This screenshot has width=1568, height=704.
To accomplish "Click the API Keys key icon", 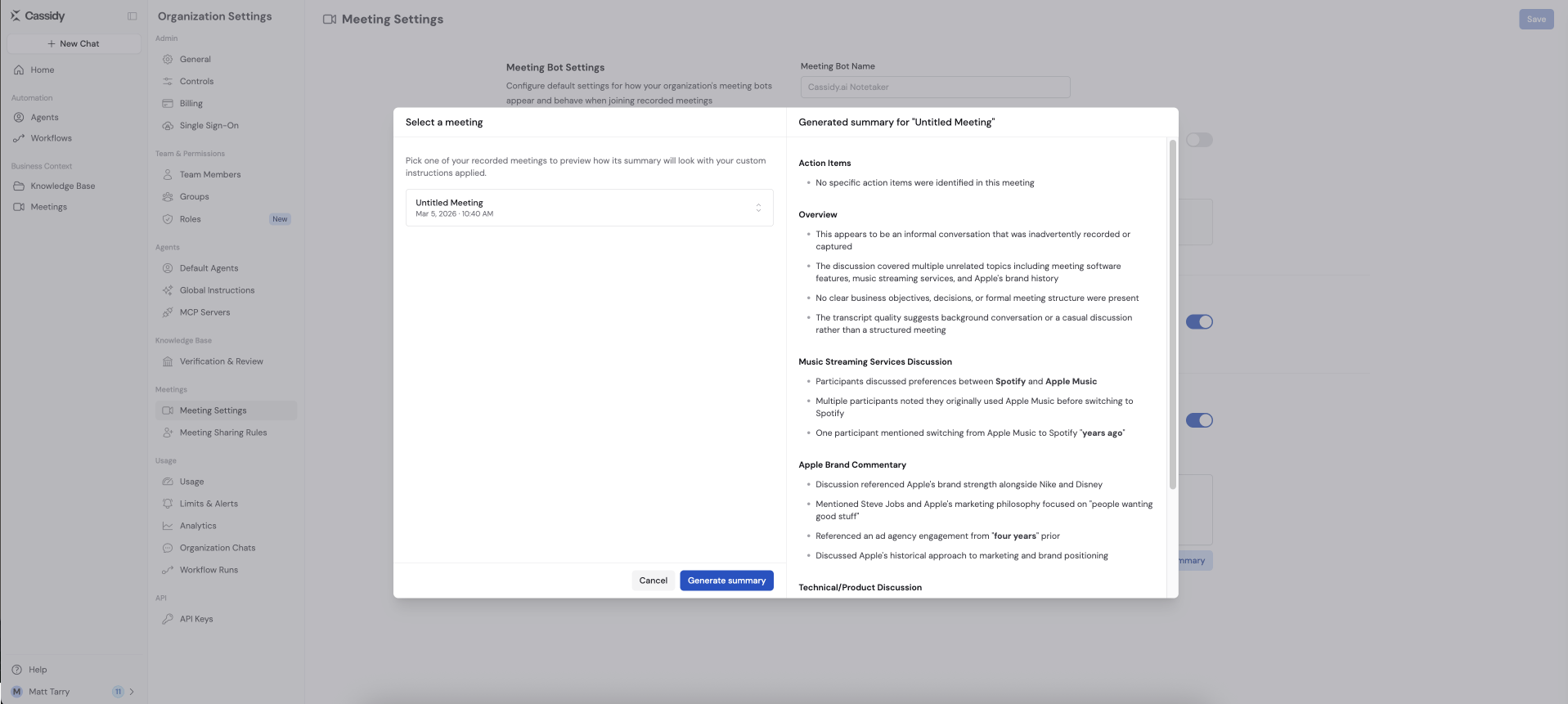I will tap(168, 619).
